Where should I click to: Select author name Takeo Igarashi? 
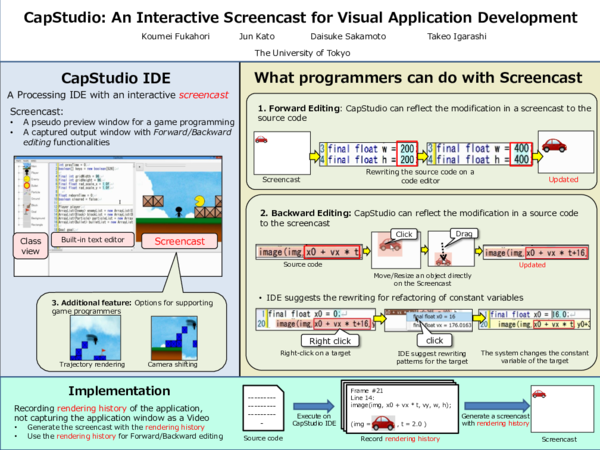[457, 36]
